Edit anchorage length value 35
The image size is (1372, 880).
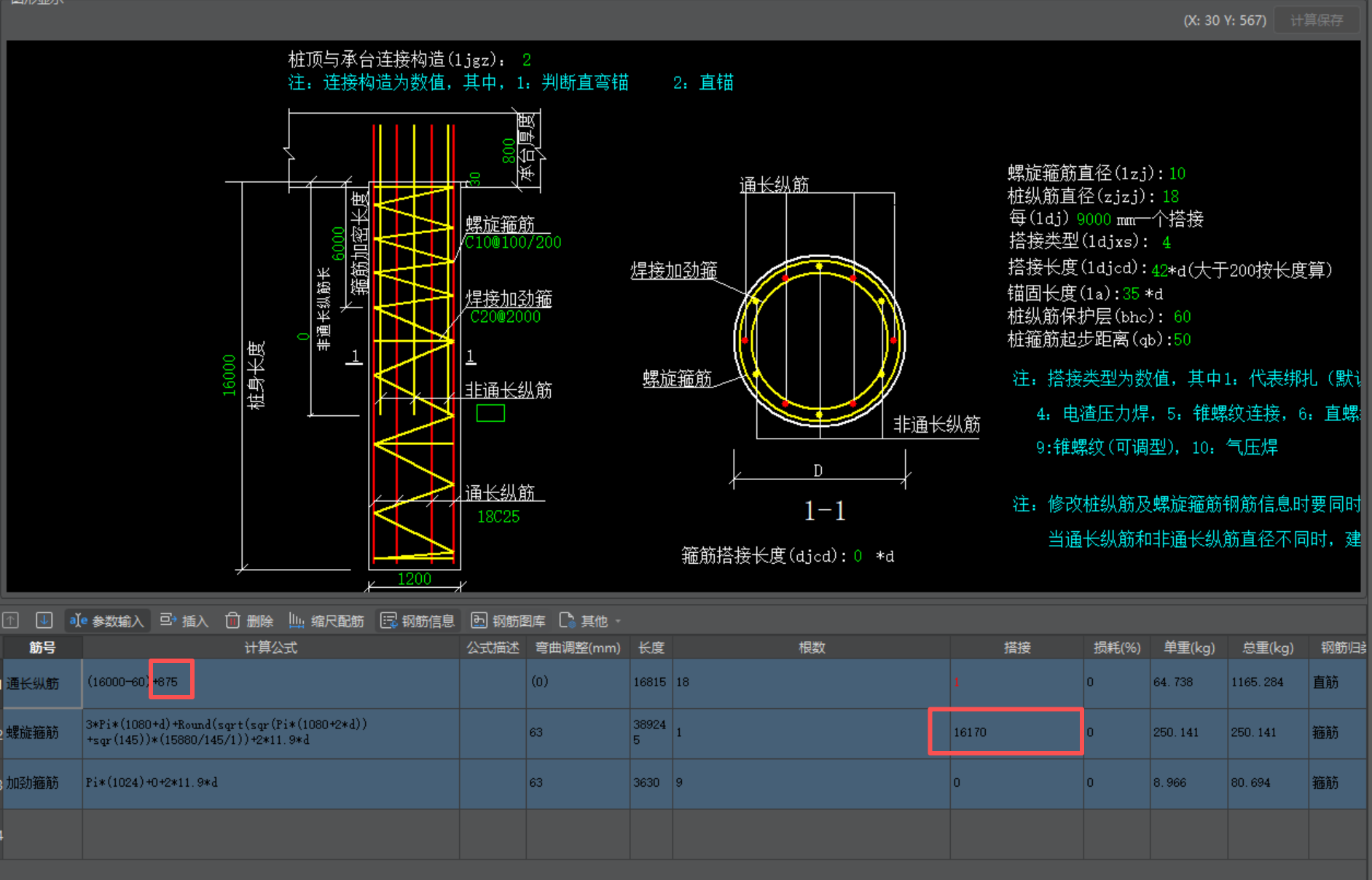pyautogui.click(x=1131, y=294)
